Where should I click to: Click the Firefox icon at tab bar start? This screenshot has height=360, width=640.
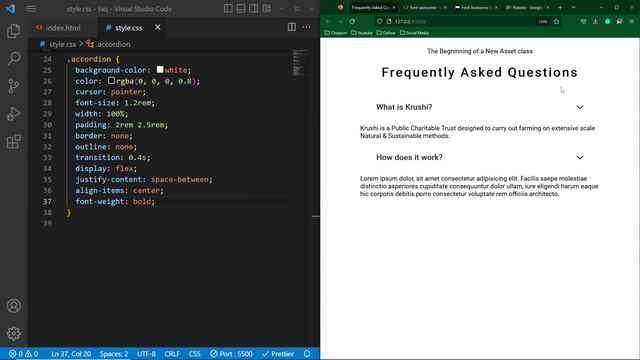(x=340, y=7)
